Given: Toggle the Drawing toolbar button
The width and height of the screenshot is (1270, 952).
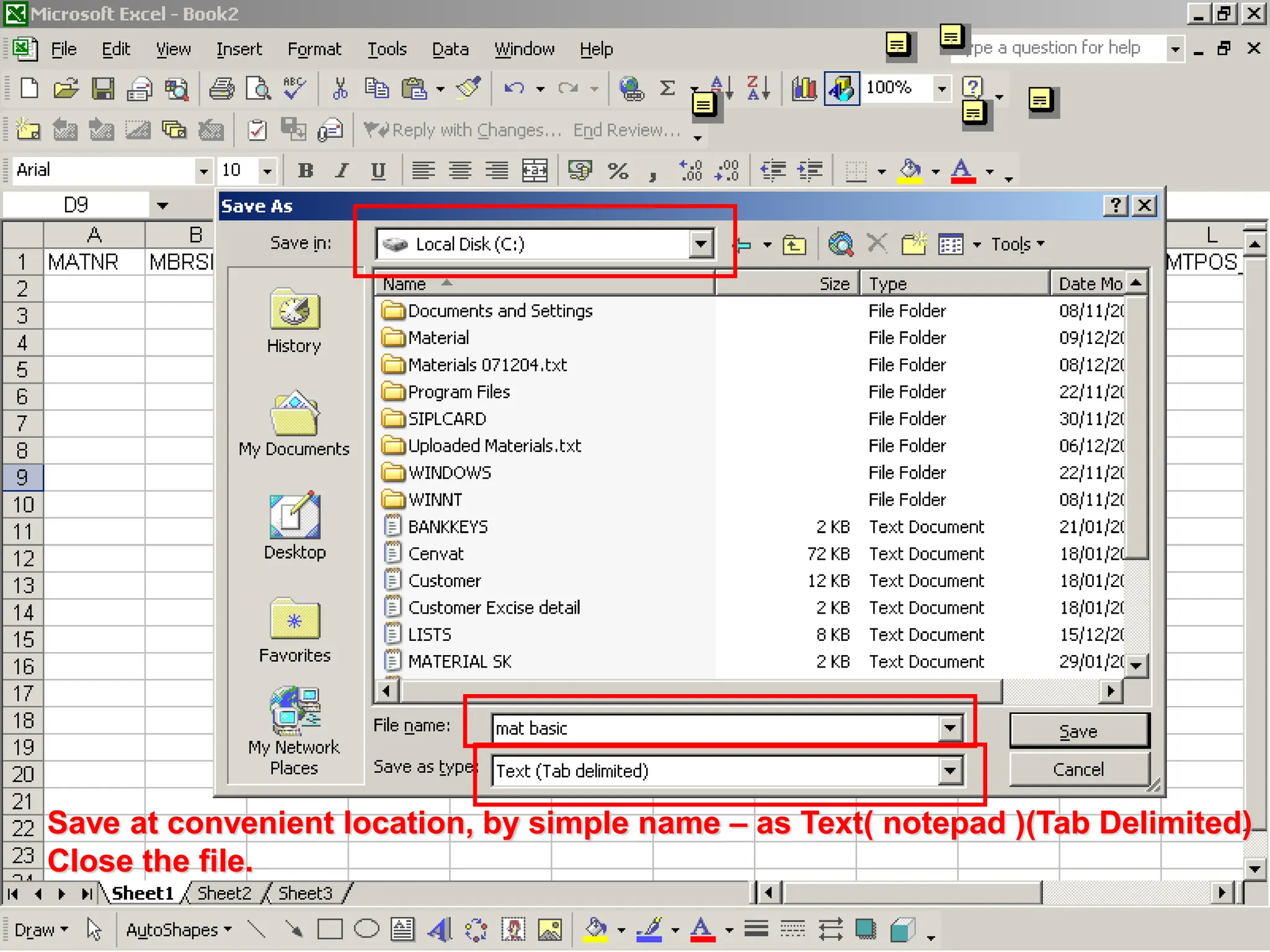Looking at the screenshot, I should [841, 89].
